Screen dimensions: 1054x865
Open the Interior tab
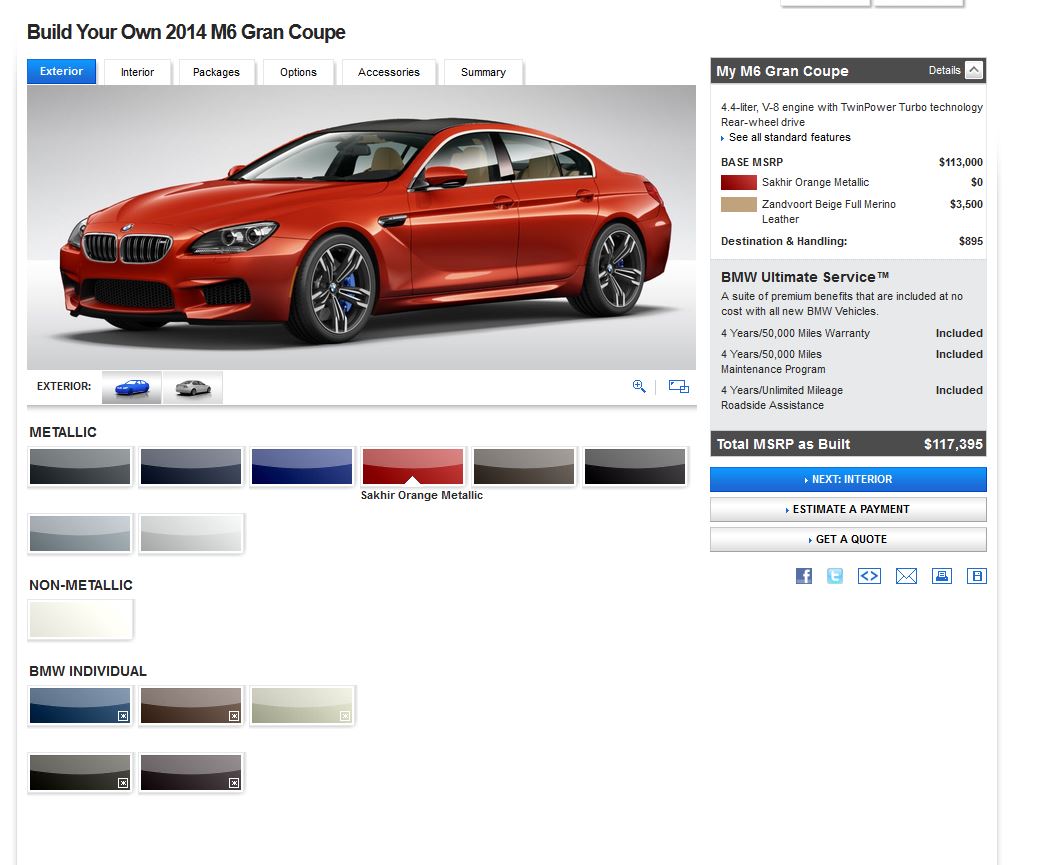(137, 72)
